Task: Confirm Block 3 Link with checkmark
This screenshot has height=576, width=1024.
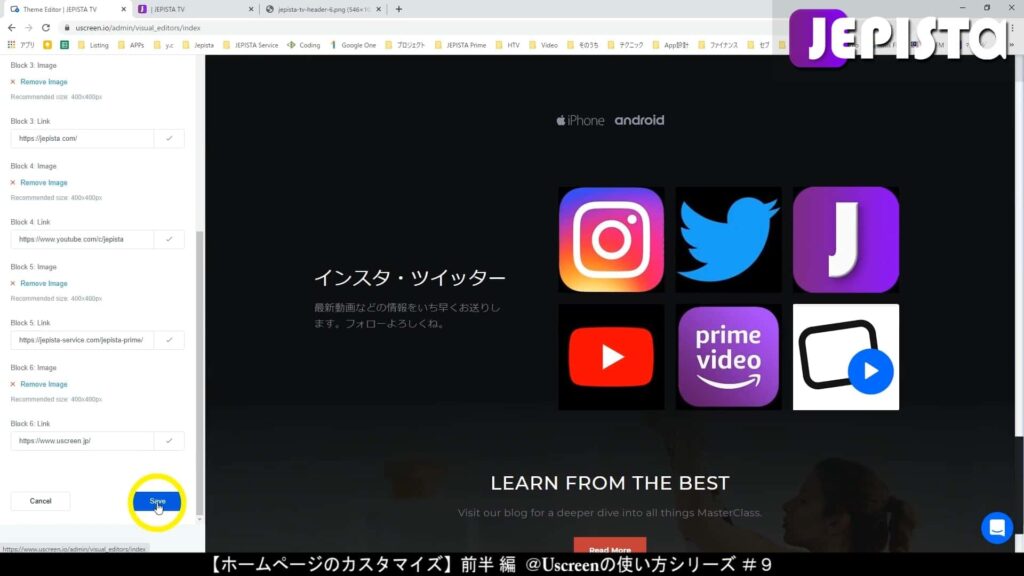Action: [x=169, y=138]
